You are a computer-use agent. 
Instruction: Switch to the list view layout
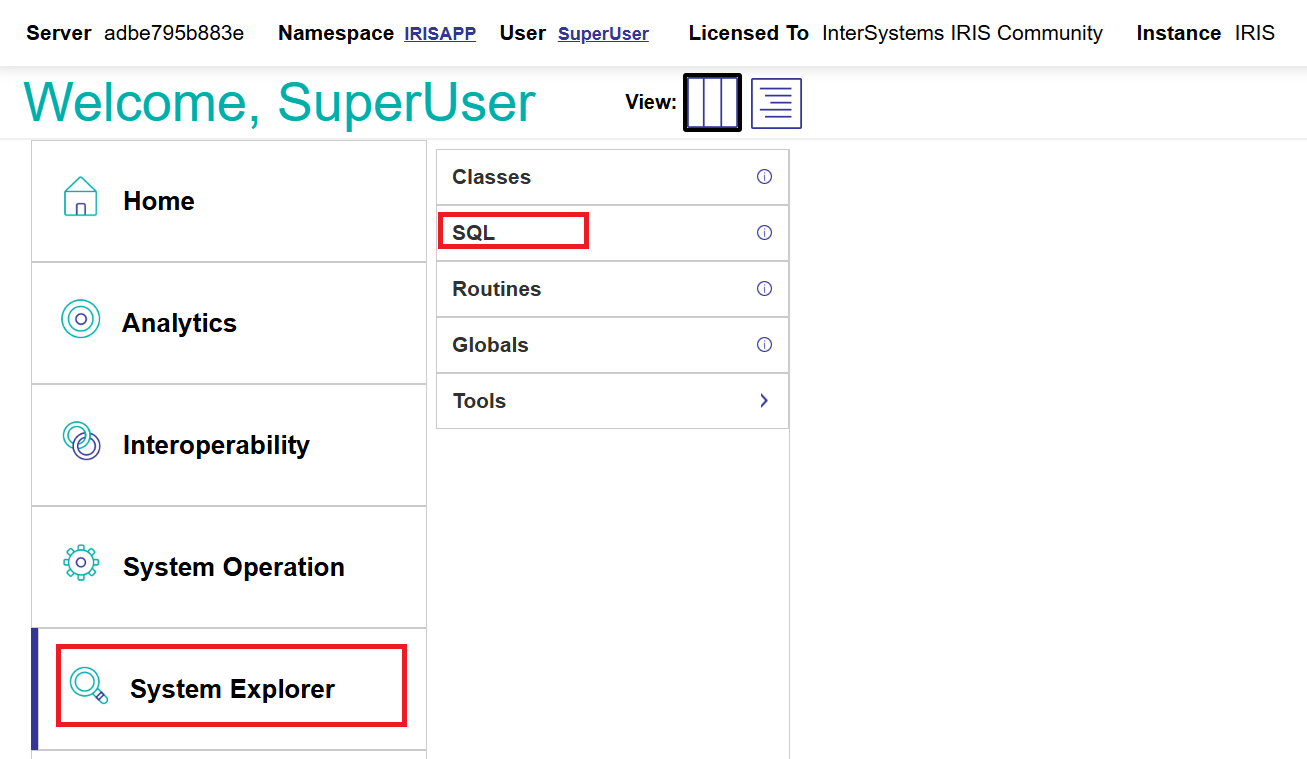(776, 103)
